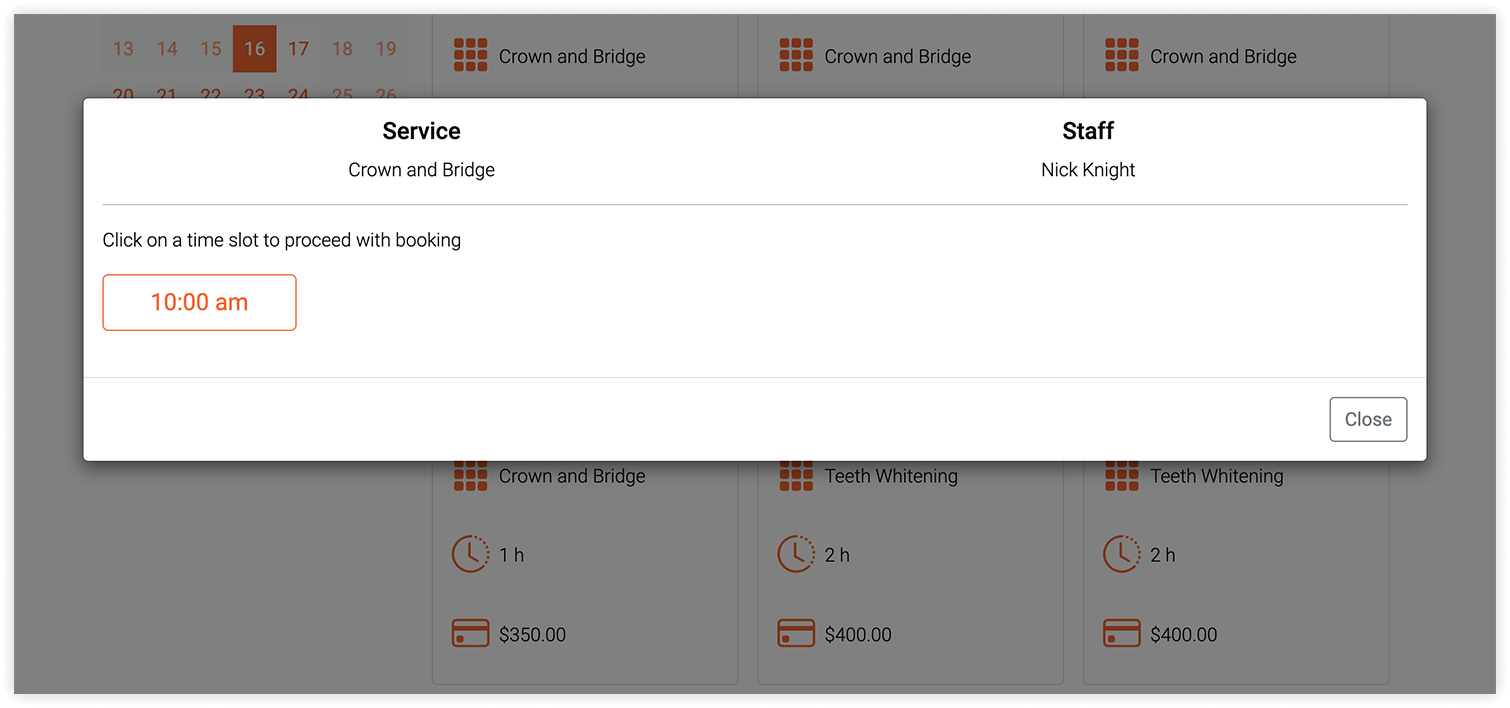Click Crown and Bridge under the Service heading
Image resolution: width=1510 pixels, height=708 pixels.
point(422,170)
